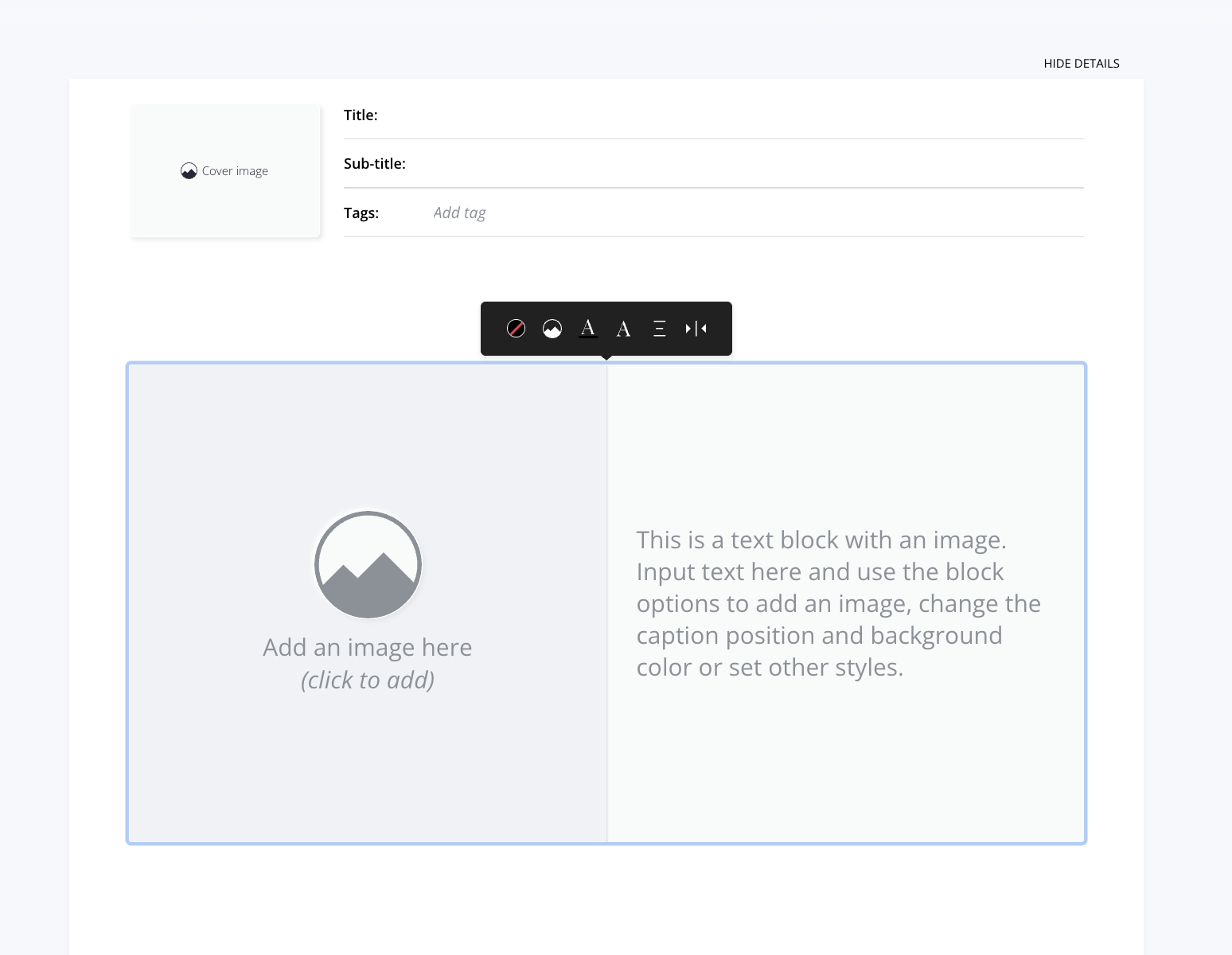Click the "Cover image" text label

235,171
